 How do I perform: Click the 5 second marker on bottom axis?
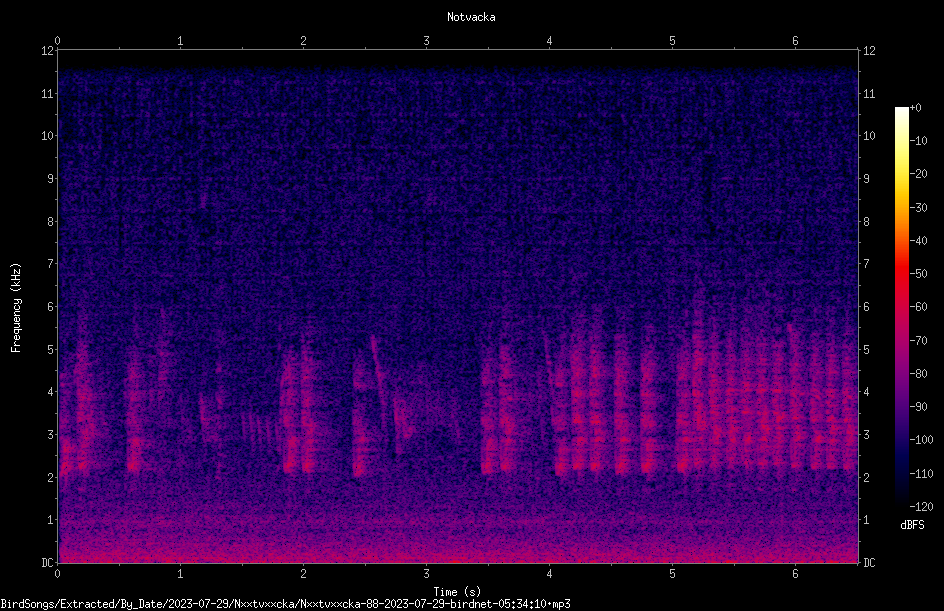pos(672,574)
